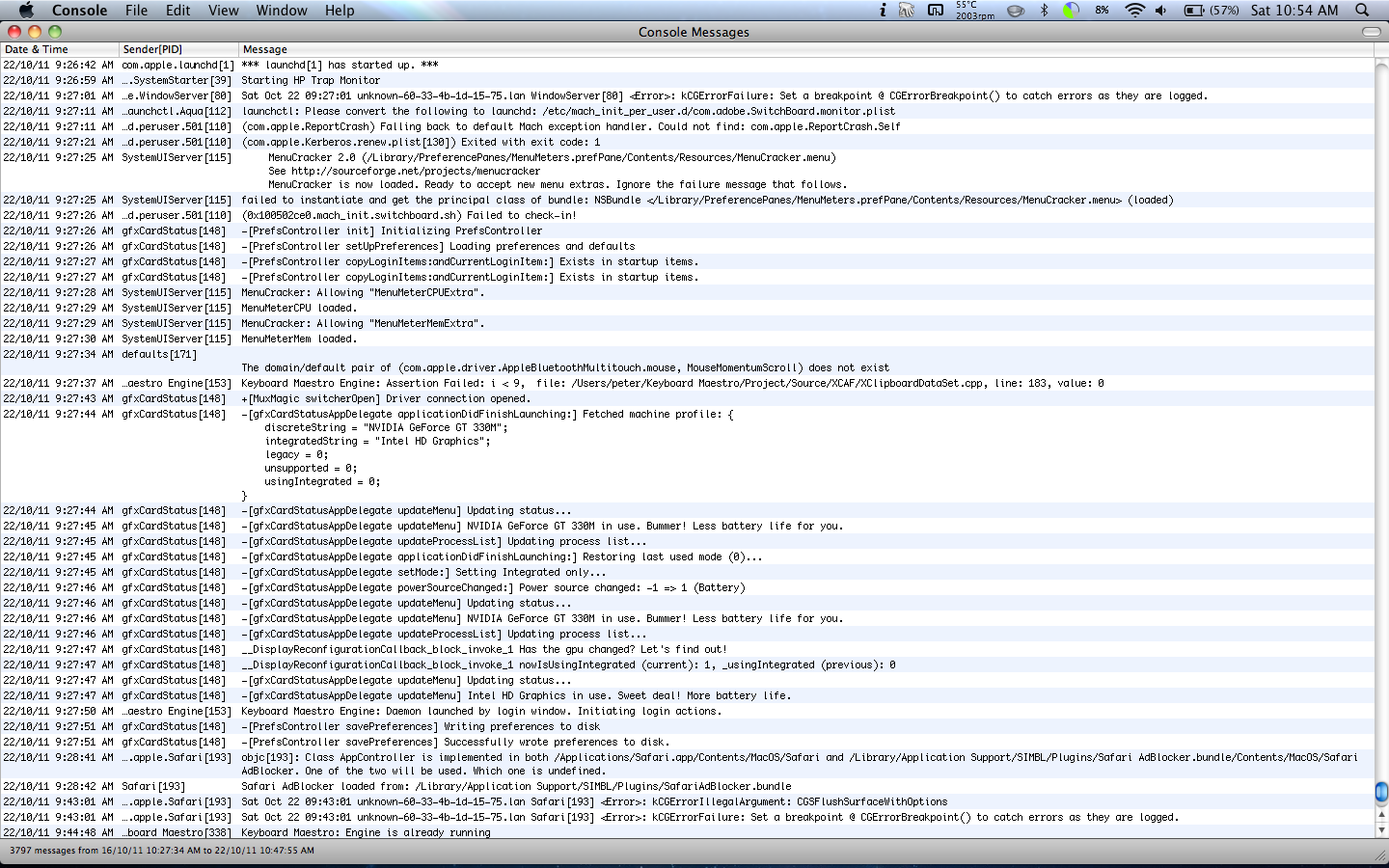
Task: Click the Caffeine cup menu bar icon
Action: coord(1016,11)
